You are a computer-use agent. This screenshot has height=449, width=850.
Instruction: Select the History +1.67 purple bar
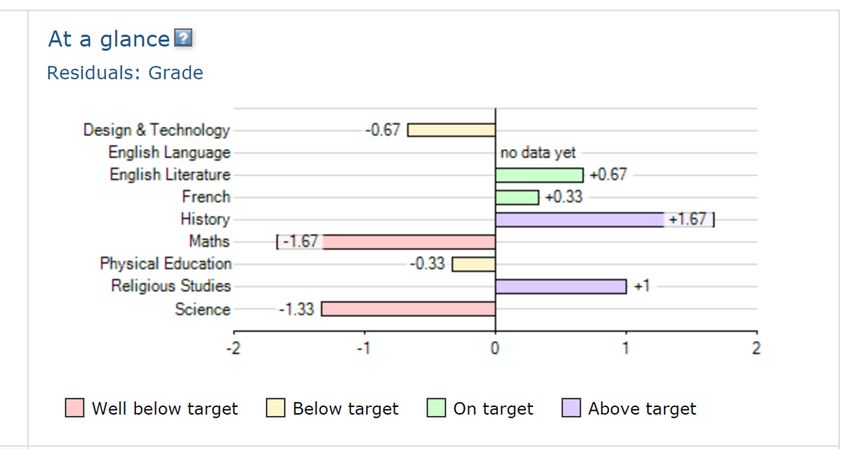click(579, 219)
